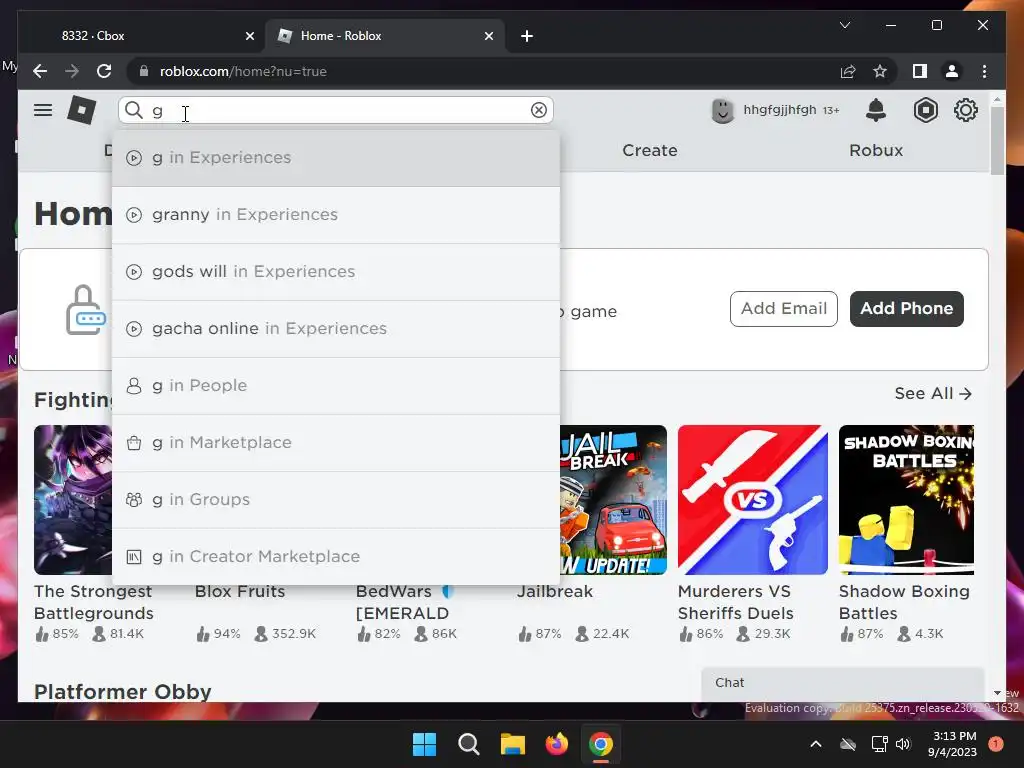Click the roblox.com address bar URL
This screenshot has height=768, width=1024.
243,71
